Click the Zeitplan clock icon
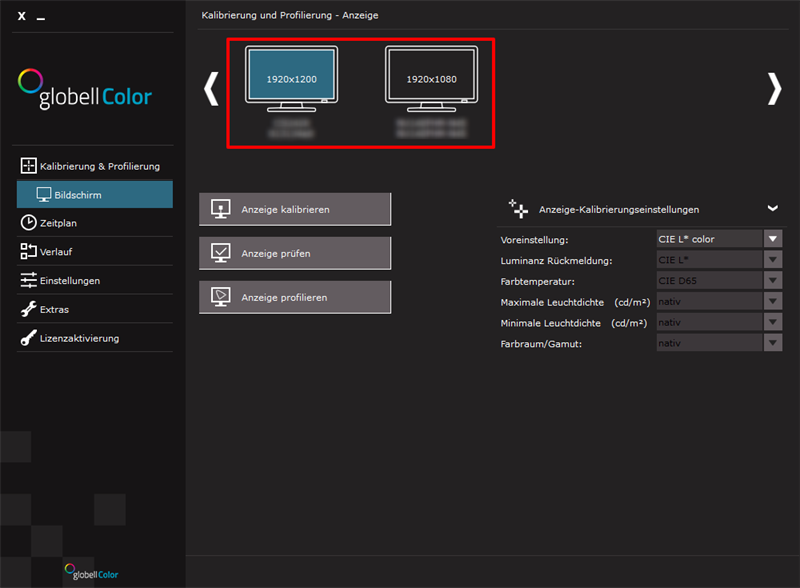800x588 pixels. click(28, 222)
